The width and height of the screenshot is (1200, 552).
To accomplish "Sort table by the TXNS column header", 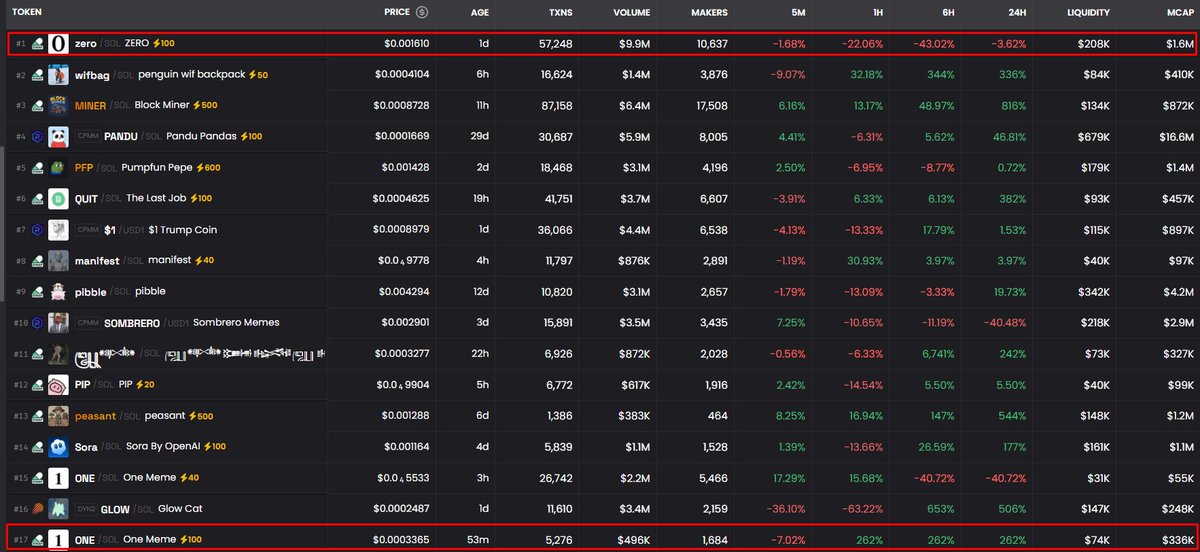I will tap(559, 13).
